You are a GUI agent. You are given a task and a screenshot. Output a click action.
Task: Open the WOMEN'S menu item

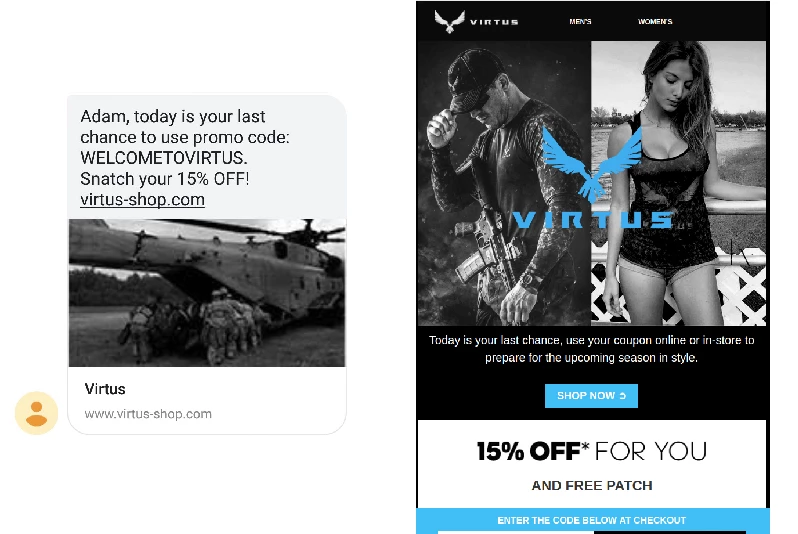[x=655, y=21]
